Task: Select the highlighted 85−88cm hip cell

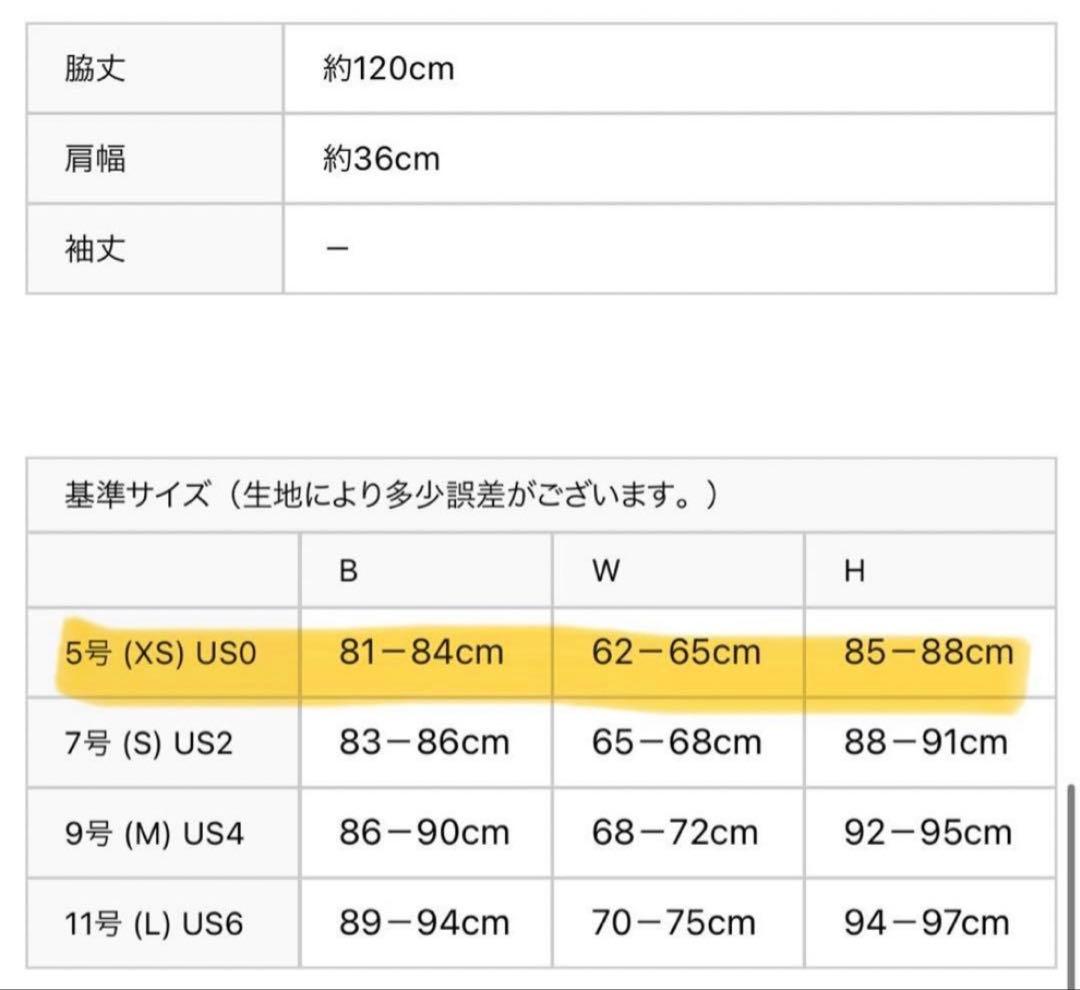Action: click(x=928, y=654)
